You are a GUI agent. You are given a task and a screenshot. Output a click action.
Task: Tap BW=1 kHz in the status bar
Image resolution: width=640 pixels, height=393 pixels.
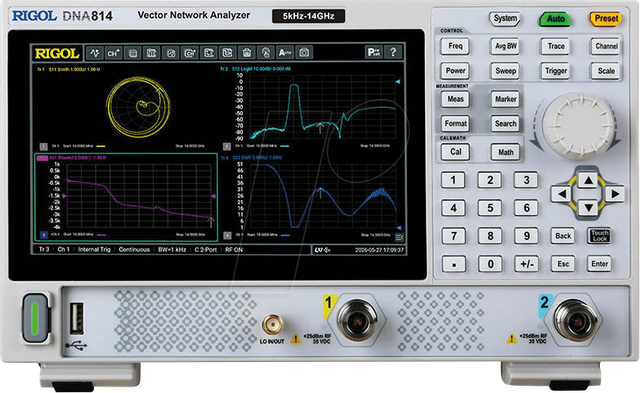click(172, 250)
